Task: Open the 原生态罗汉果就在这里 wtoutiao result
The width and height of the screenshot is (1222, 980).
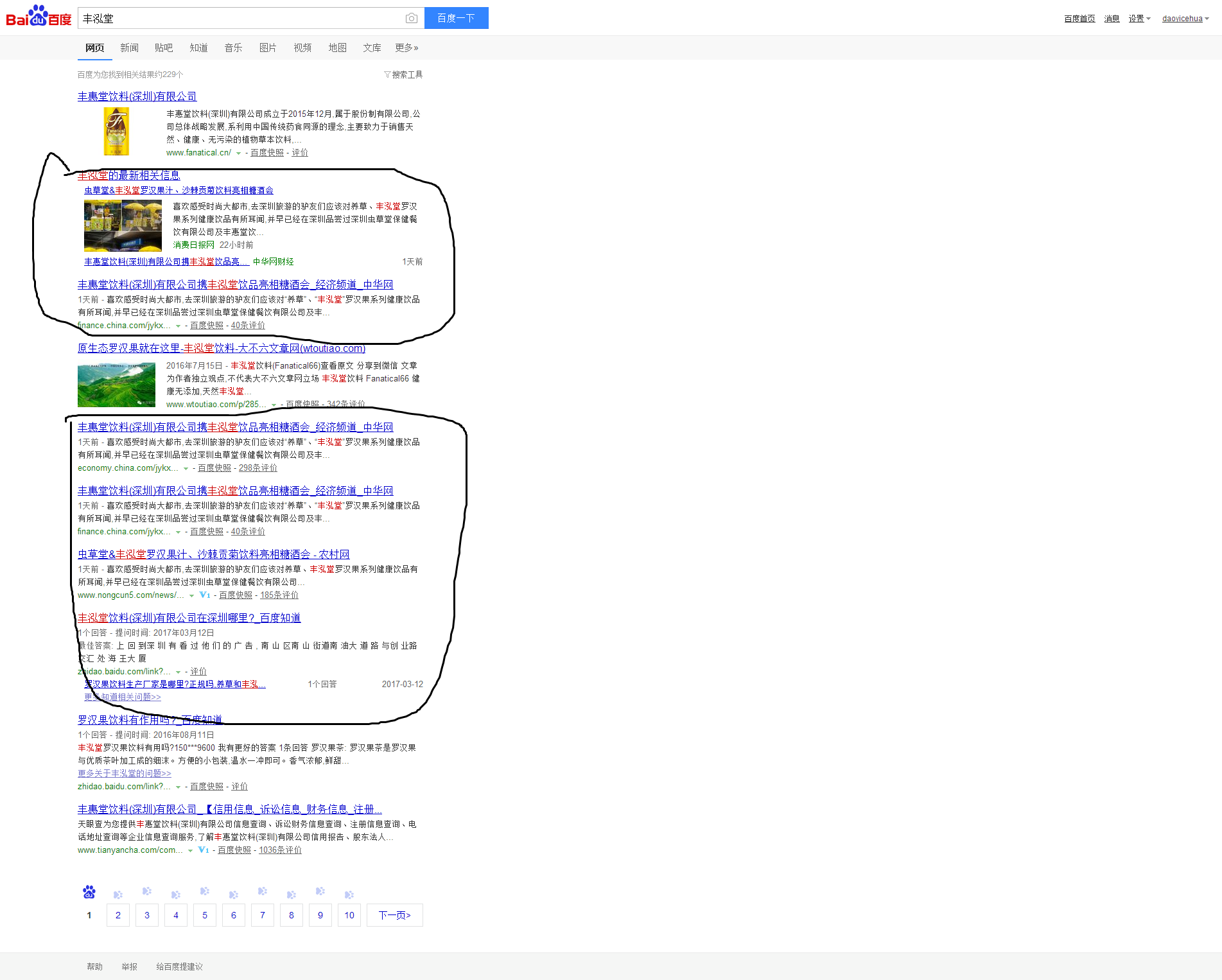Action: pyautogui.click(x=222, y=348)
